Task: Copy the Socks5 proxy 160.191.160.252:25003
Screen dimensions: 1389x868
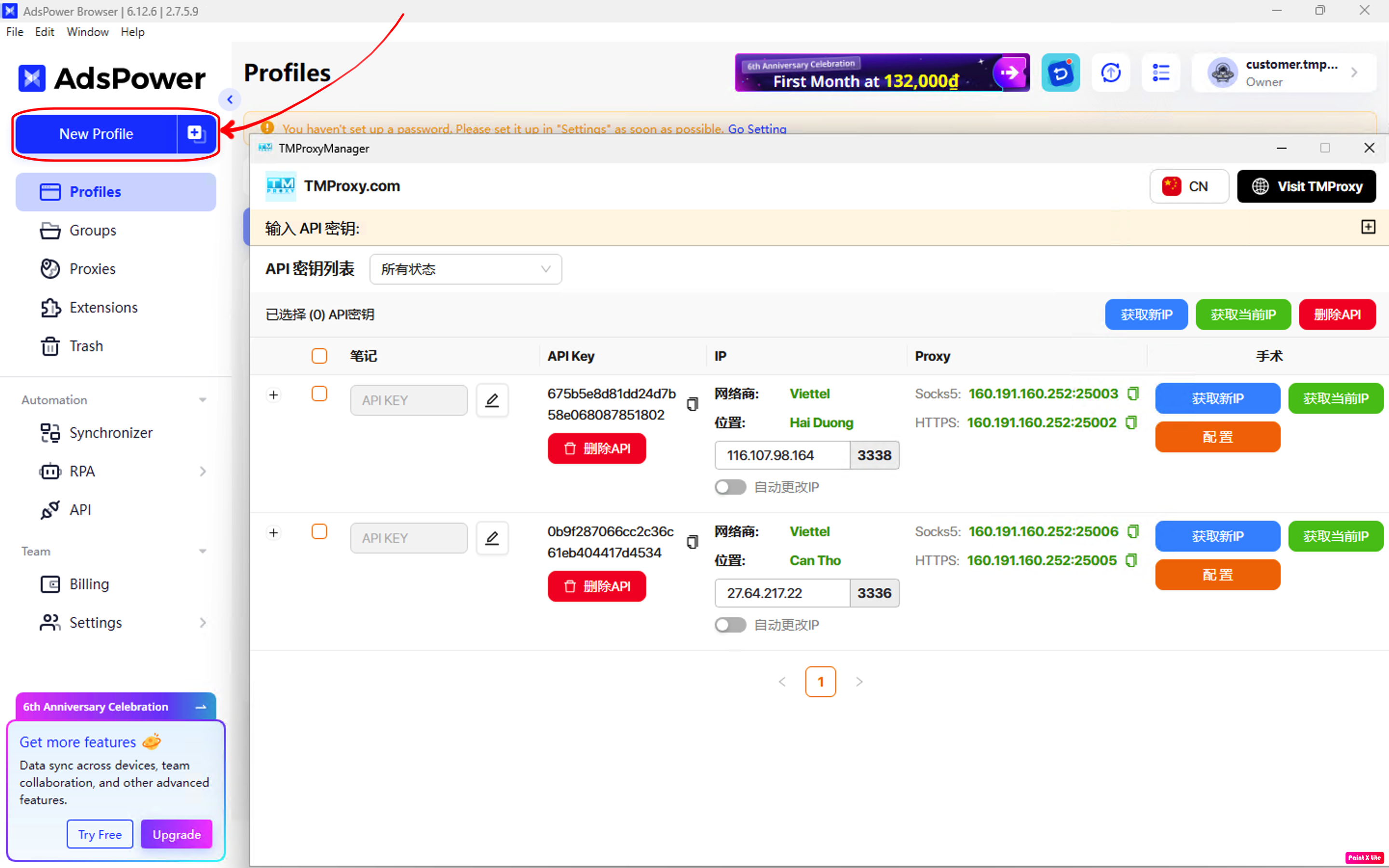Action: point(1132,394)
